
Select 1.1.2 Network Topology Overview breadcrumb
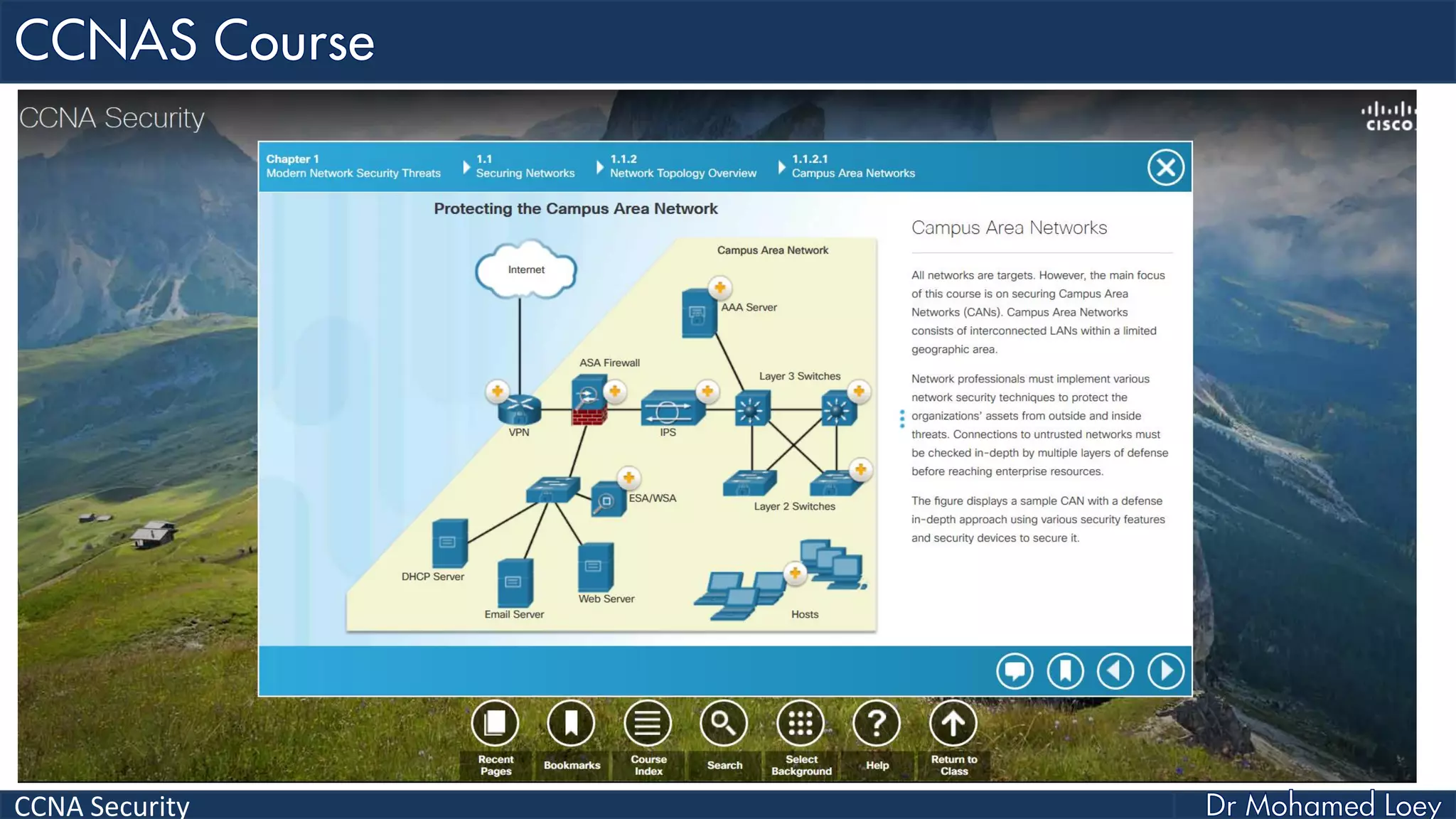[682, 166]
